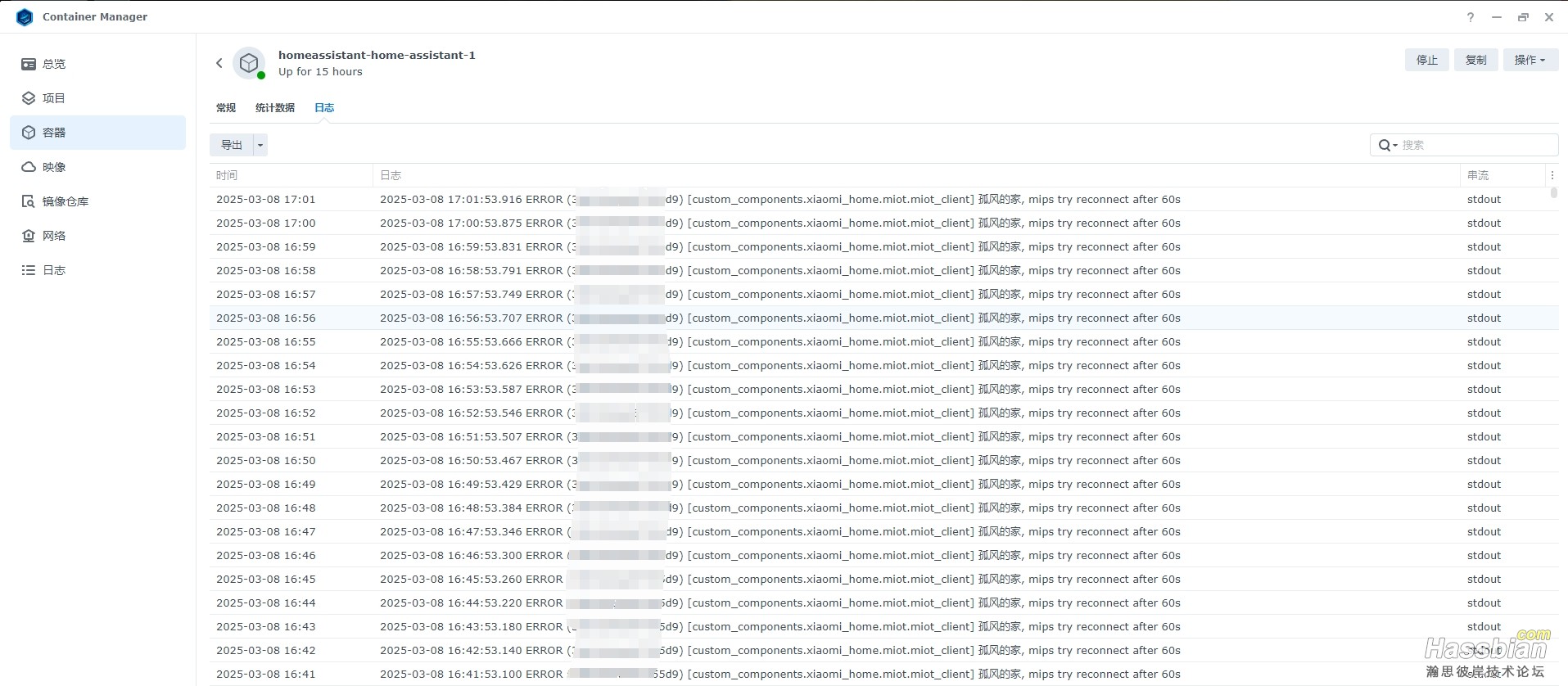1568x686 pixels.
Task: Click the search magnifier icon
Action: pyautogui.click(x=1385, y=145)
